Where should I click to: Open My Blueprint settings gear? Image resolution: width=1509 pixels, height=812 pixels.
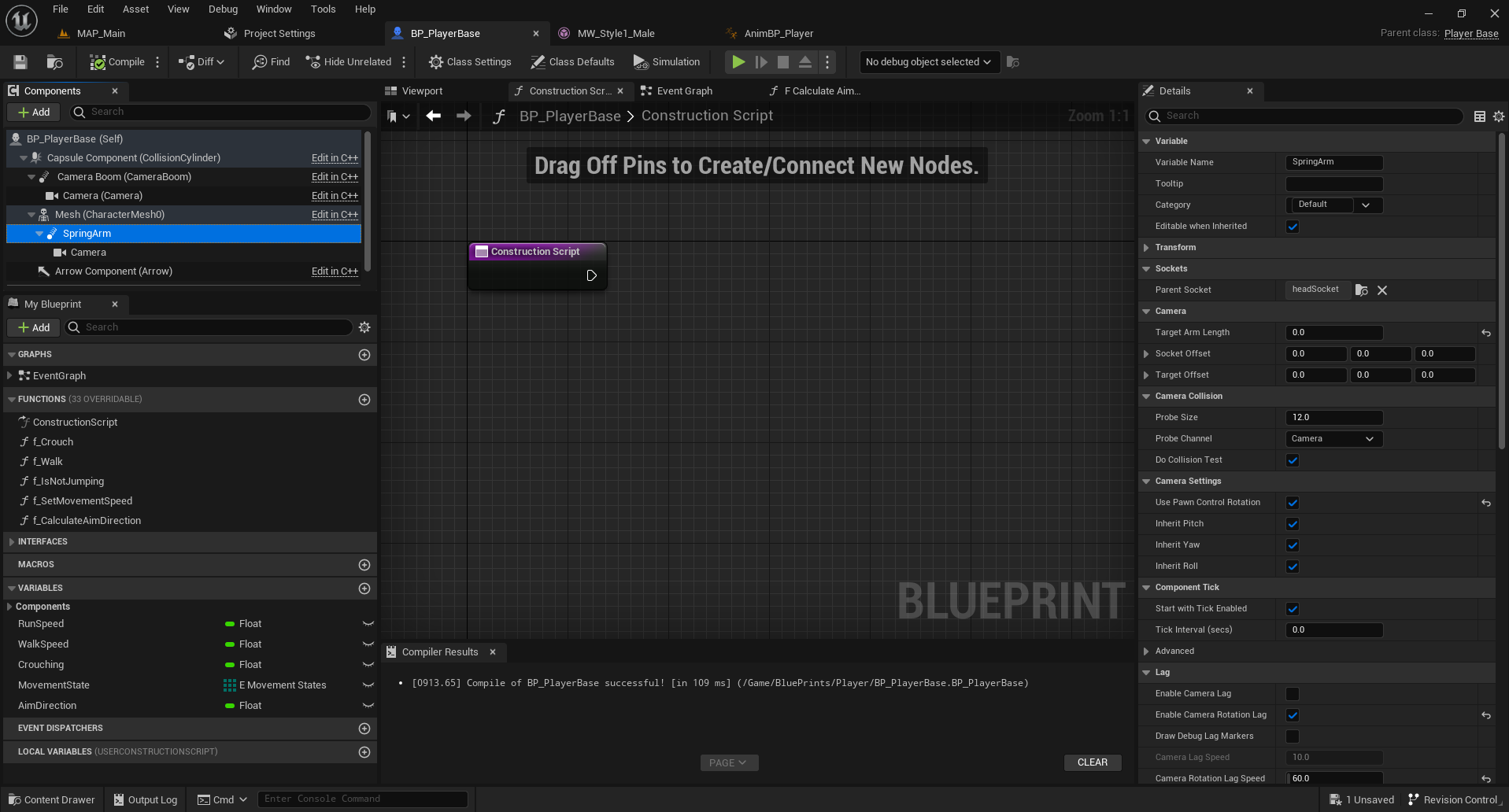(364, 327)
